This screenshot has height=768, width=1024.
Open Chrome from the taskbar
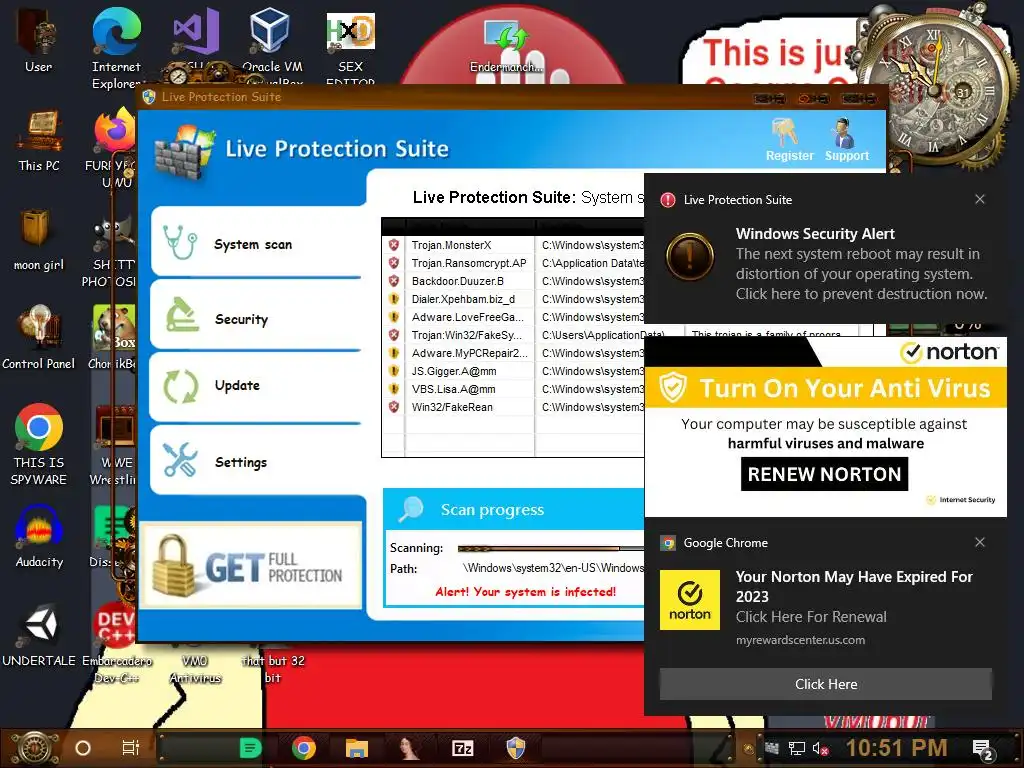pyautogui.click(x=304, y=748)
